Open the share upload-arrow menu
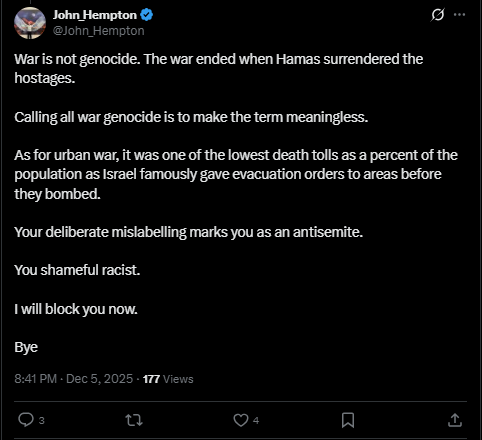The height and width of the screenshot is (440, 482). [455, 420]
